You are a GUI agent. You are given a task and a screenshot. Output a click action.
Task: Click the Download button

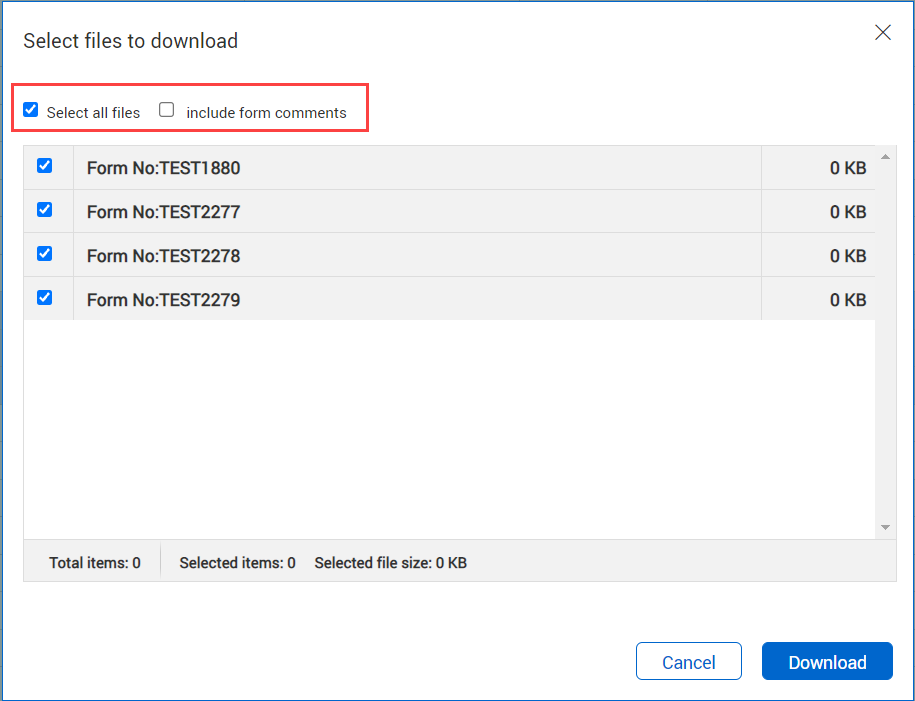pyautogui.click(x=827, y=662)
